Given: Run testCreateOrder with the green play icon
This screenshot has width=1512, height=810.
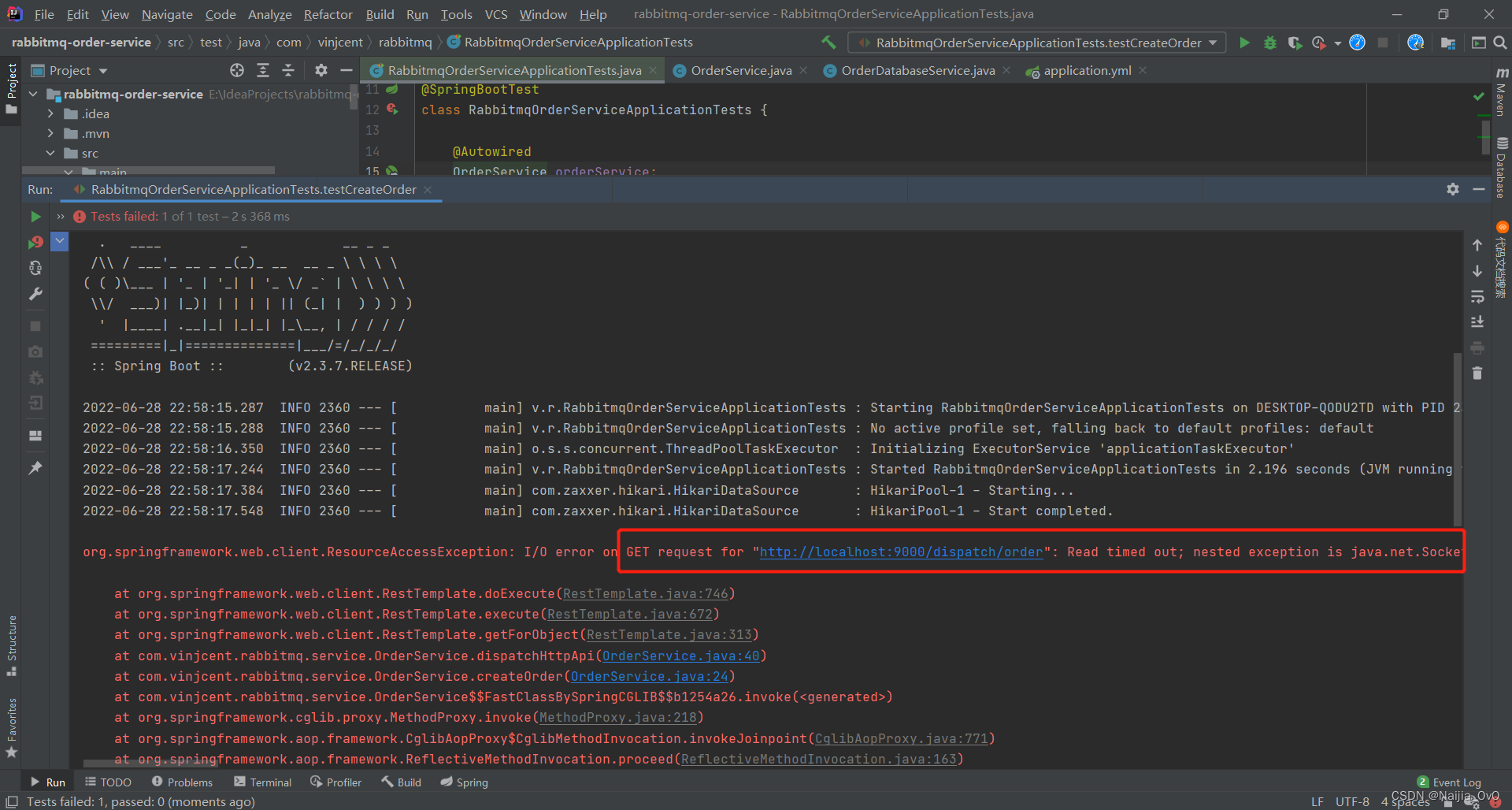Looking at the screenshot, I should [x=1244, y=43].
